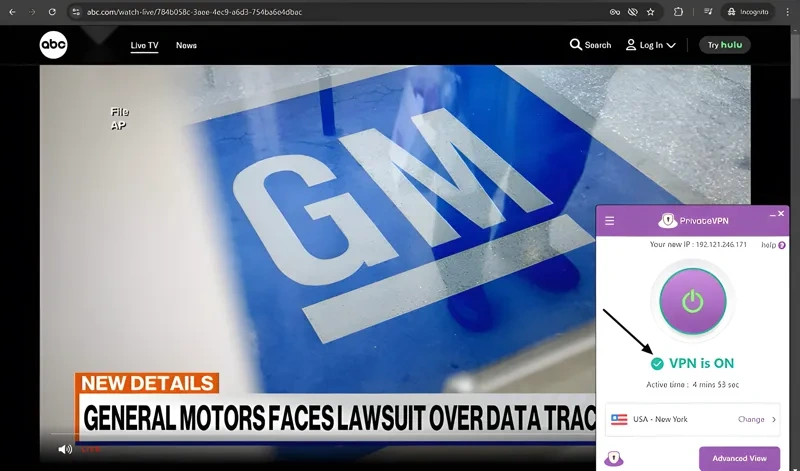Open the PrivateVPN hamburger menu
This screenshot has width=800, height=471.
[x=610, y=220]
